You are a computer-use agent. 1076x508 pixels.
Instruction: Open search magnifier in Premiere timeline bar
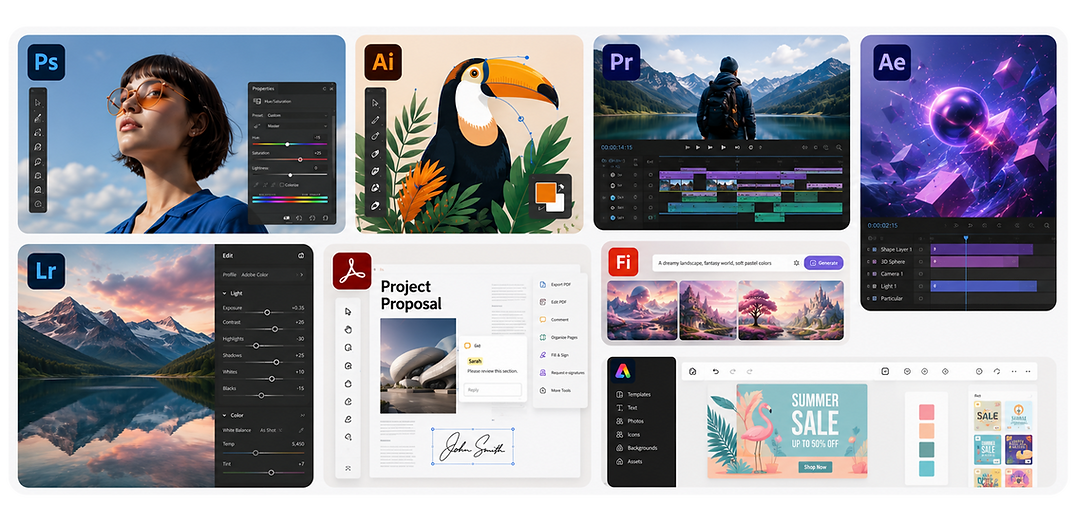tap(839, 147)
